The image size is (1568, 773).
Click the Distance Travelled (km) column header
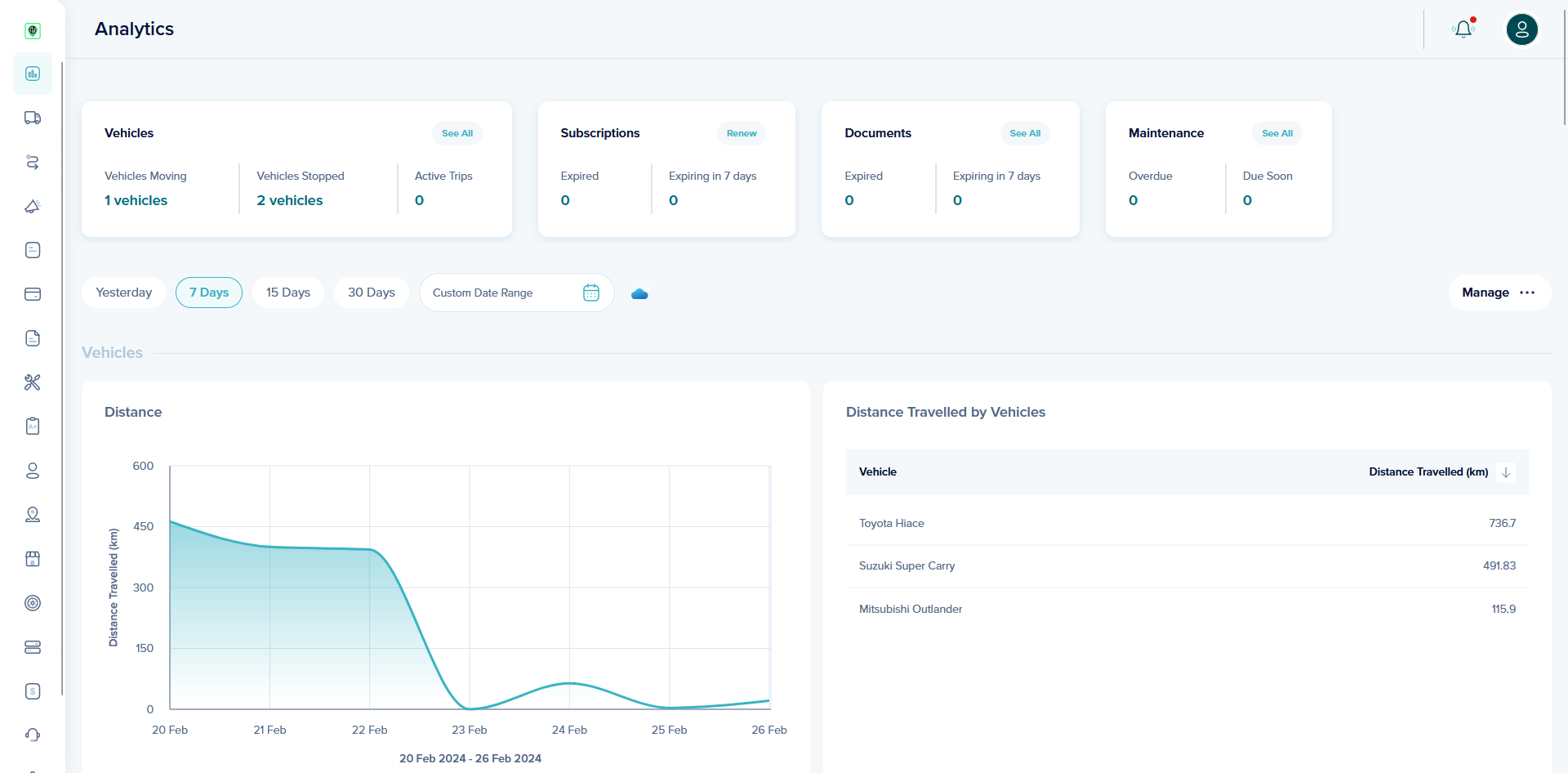pos(1428,472)
